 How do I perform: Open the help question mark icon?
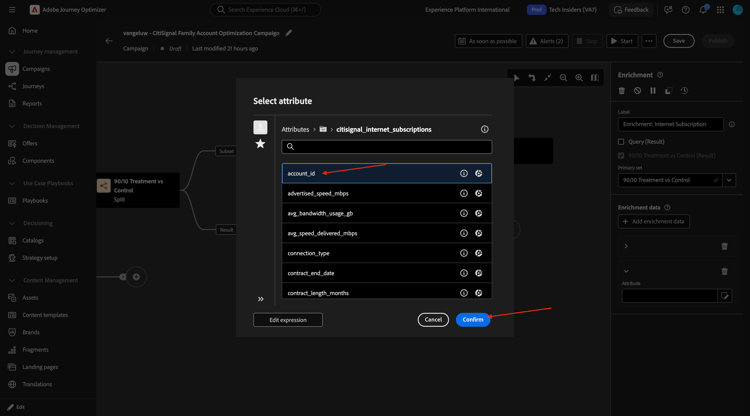click(x=685, y=10)
